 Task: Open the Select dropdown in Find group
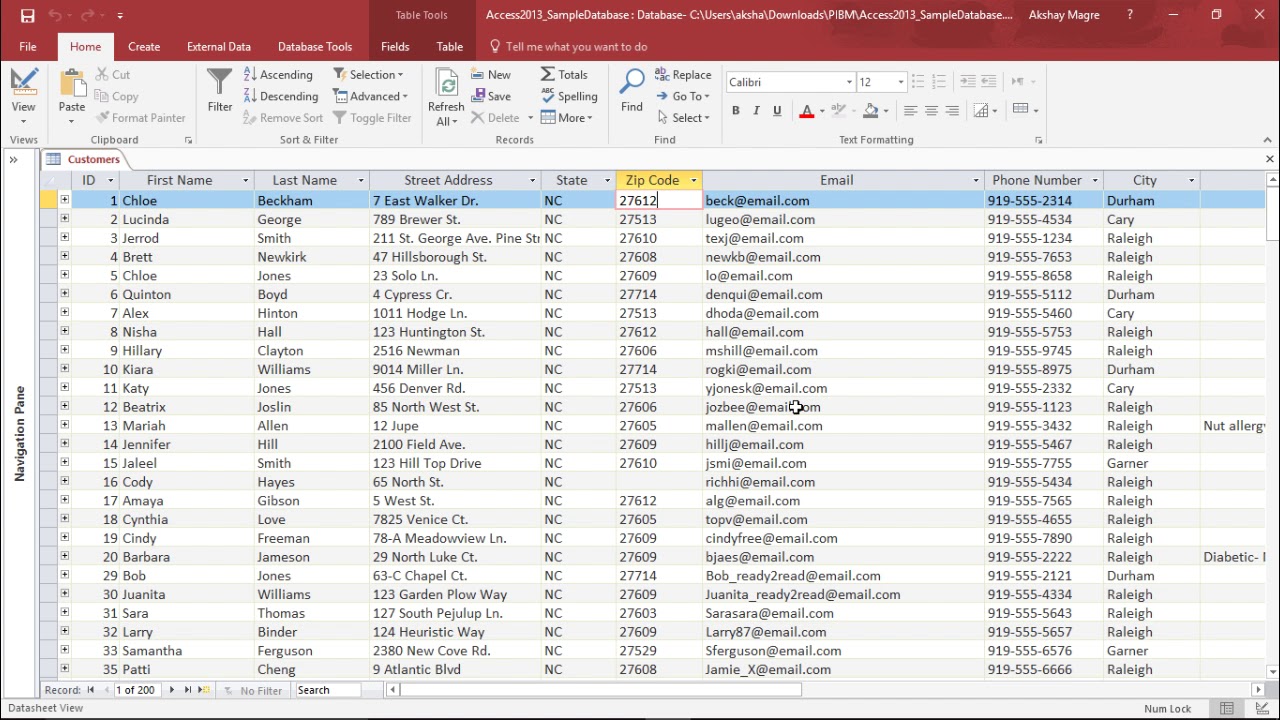[683, 118]
